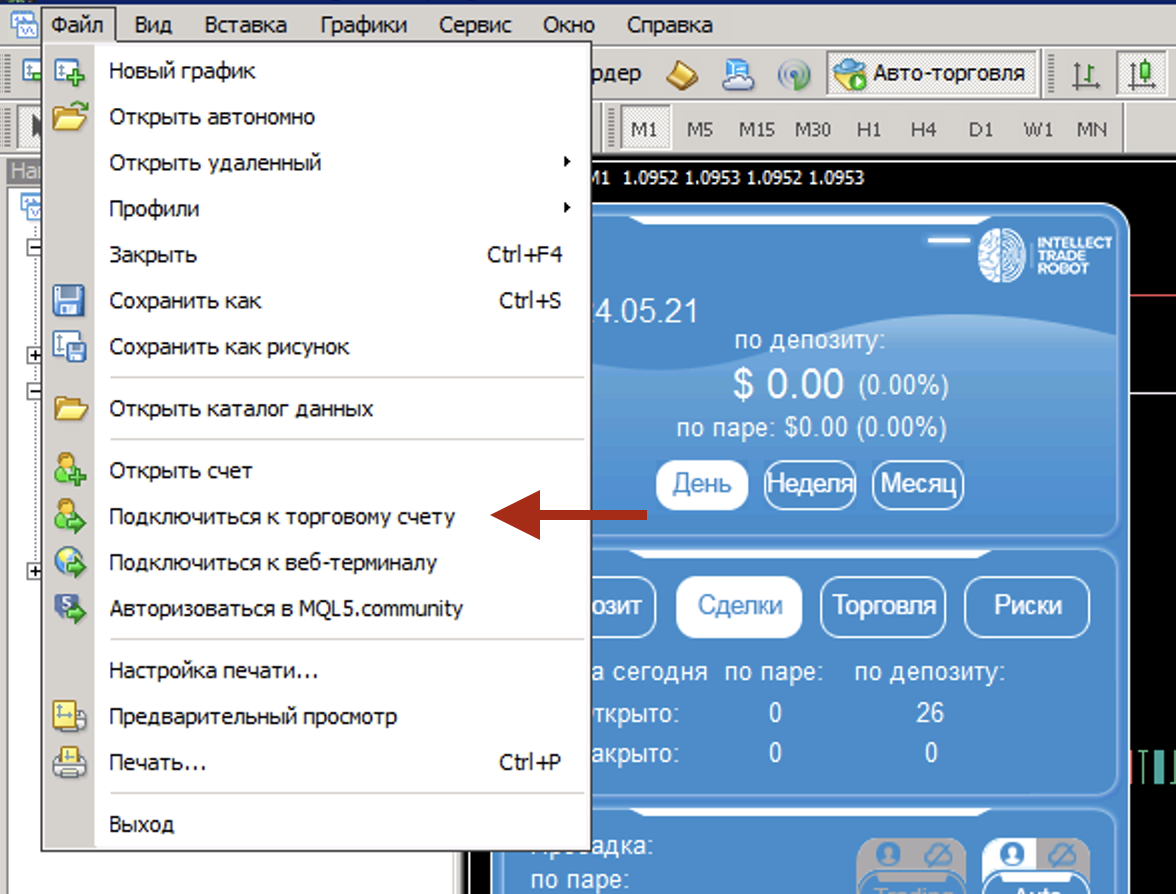Select Открыть каталог данных
This screenshot has width=1176, height=894.
pos(316,409)
